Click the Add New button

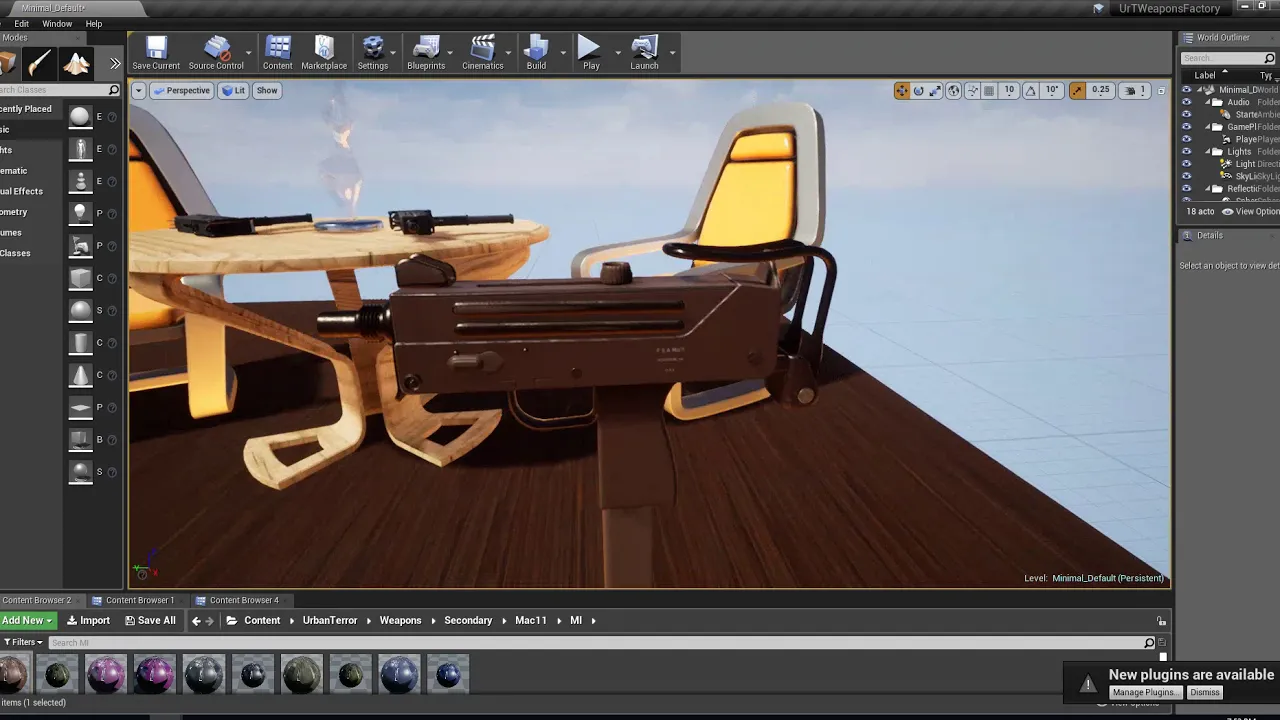tap(27, 620)
